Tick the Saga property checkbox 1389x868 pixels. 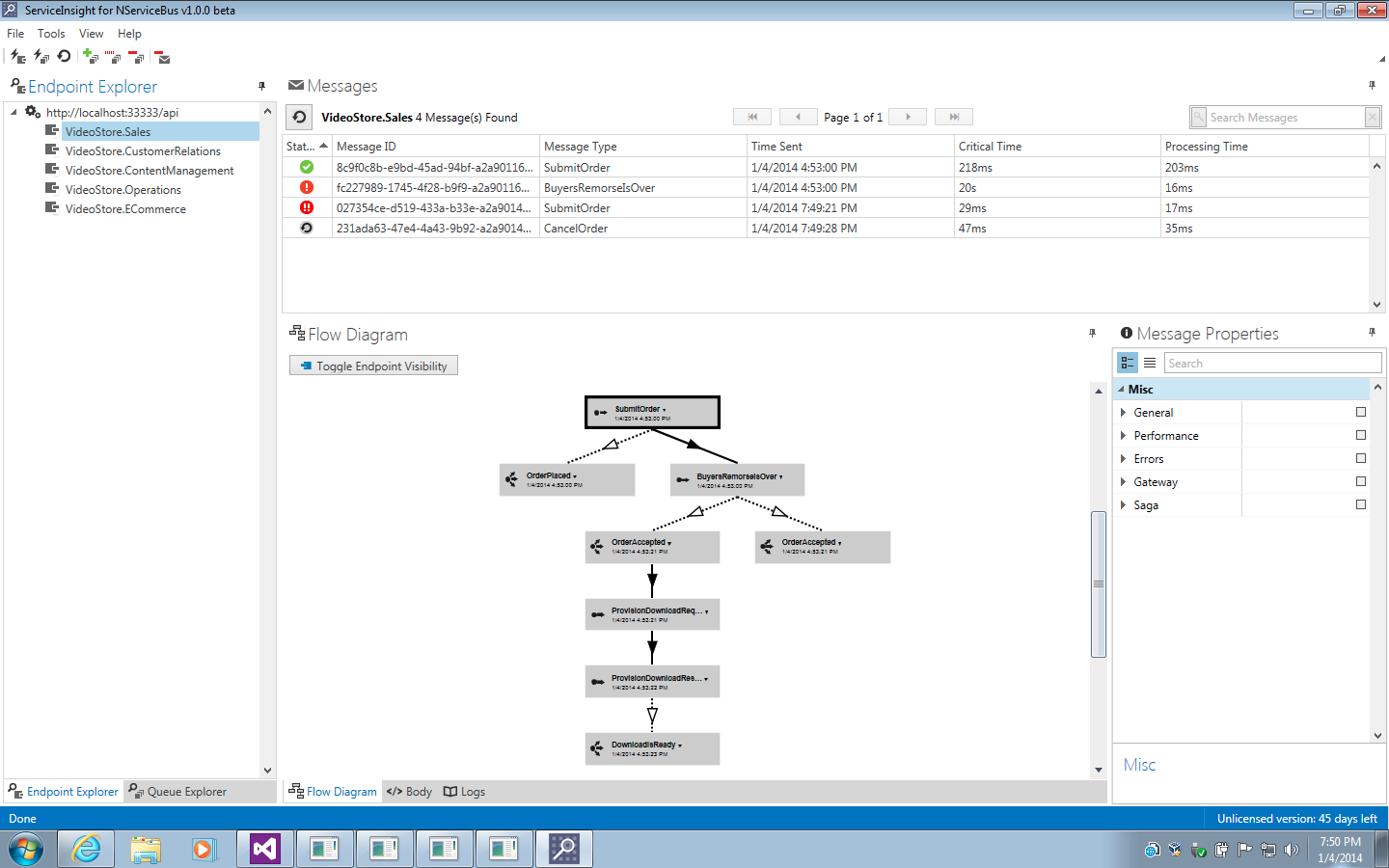tap(1361, 504)
